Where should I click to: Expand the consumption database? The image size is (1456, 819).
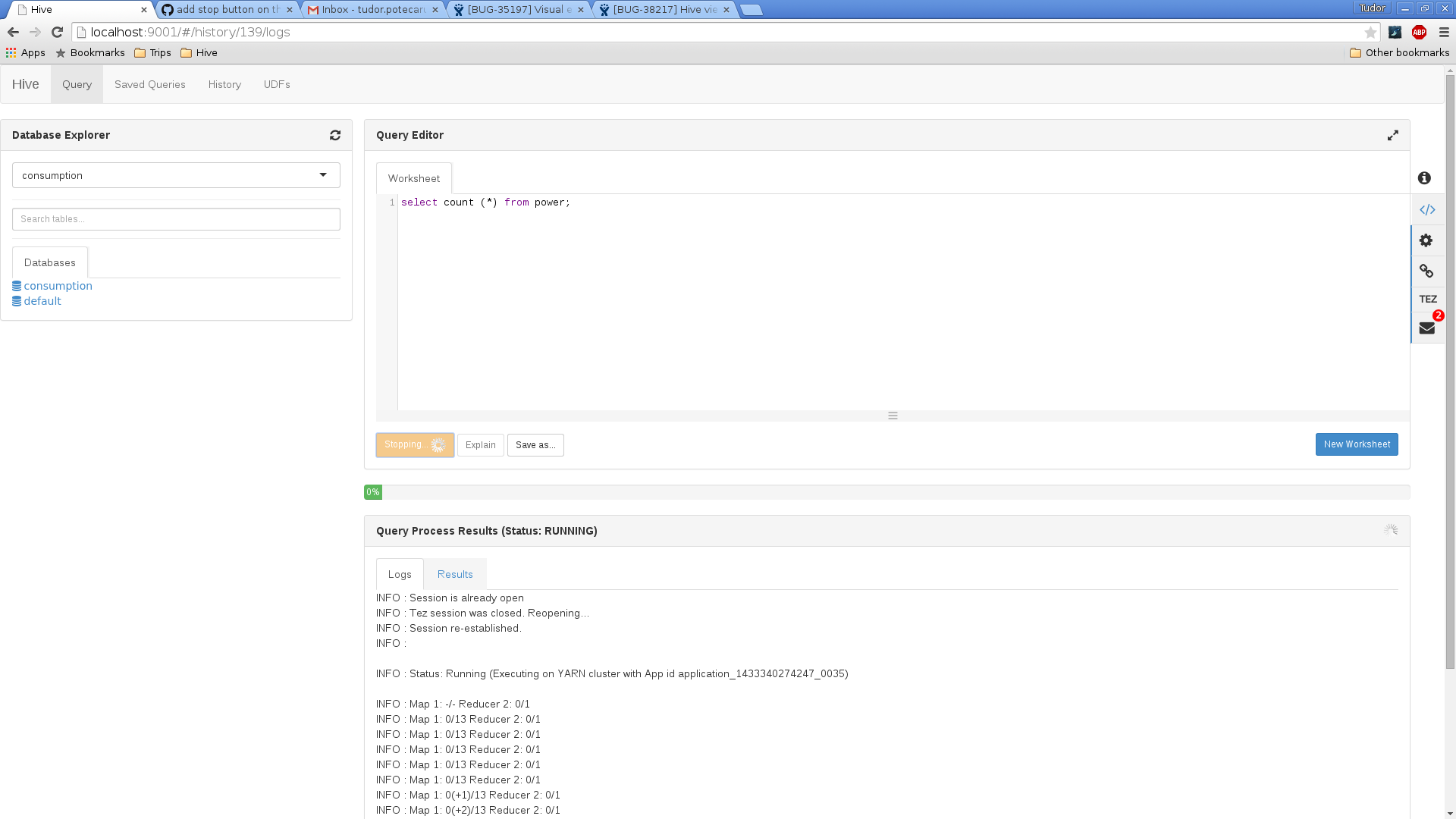pyautogui.click(x=58, y=286)
